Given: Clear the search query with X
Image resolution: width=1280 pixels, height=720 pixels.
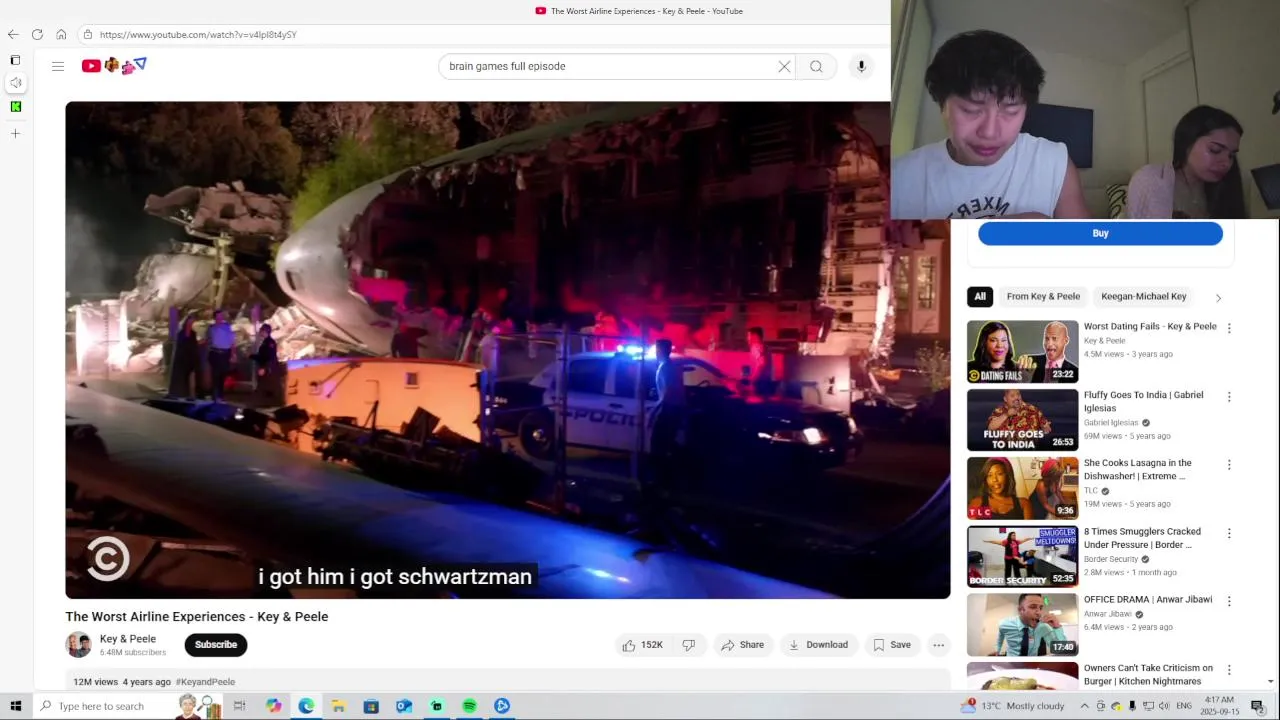Looking at the screenshot, I should [784, 66].
